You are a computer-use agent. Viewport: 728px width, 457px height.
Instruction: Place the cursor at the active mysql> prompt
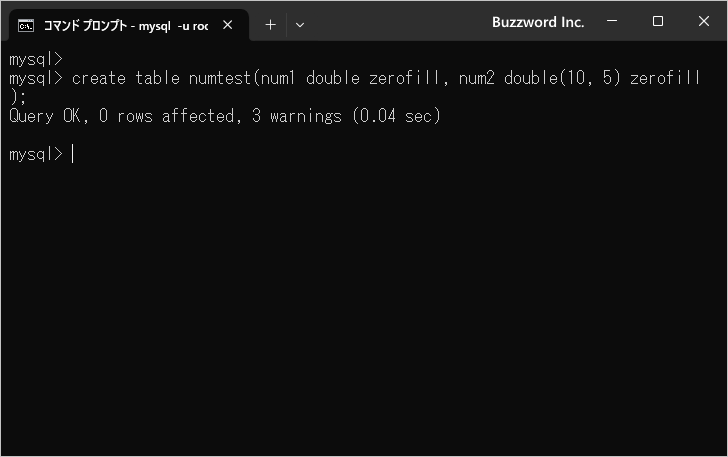click(x=73, y=154)
